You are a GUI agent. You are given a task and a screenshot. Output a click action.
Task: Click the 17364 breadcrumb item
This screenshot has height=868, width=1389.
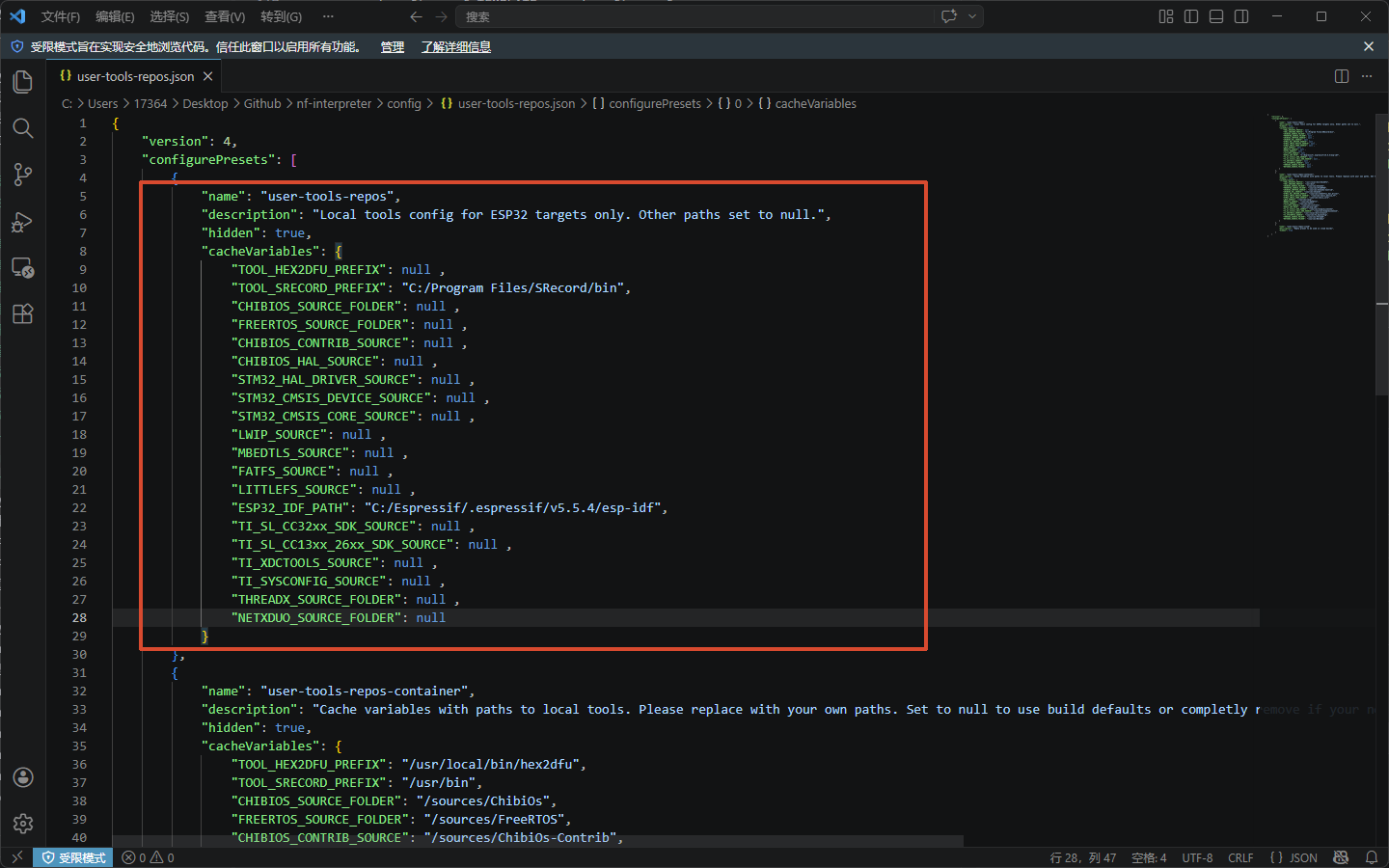(150, 103)
